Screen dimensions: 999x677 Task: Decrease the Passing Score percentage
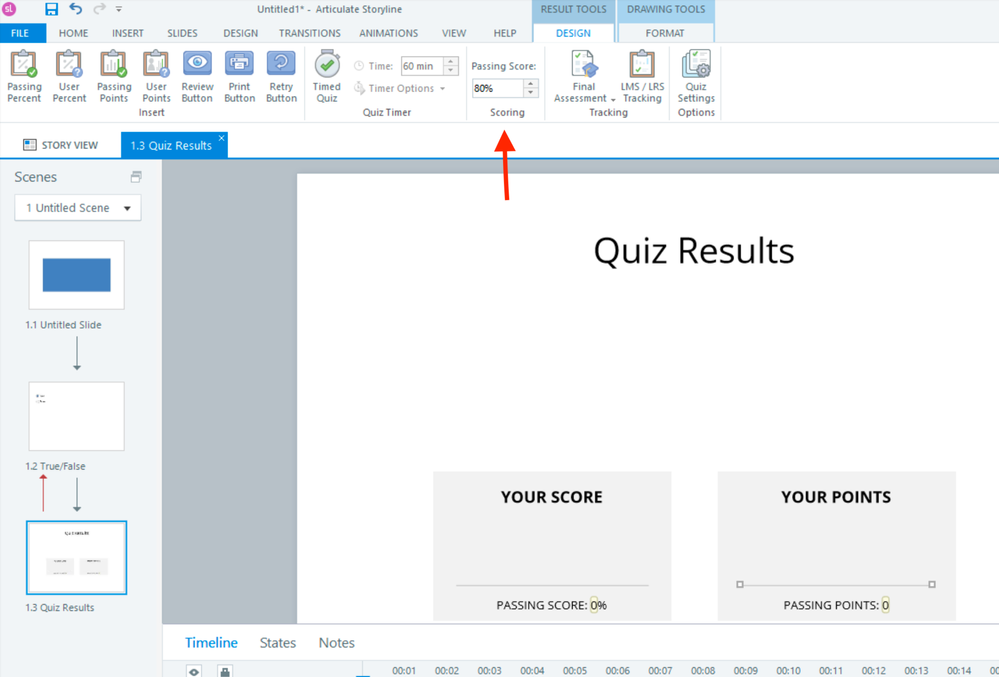pos(531,93)
